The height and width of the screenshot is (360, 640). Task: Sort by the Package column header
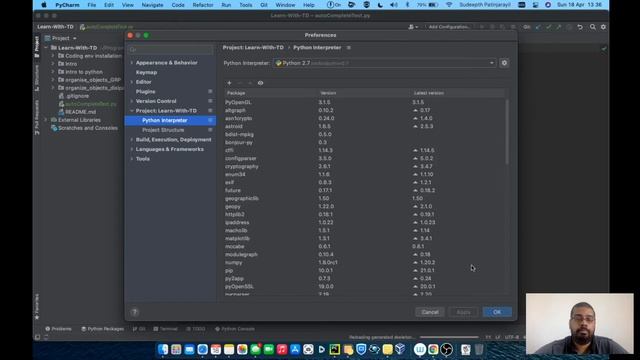236,93
